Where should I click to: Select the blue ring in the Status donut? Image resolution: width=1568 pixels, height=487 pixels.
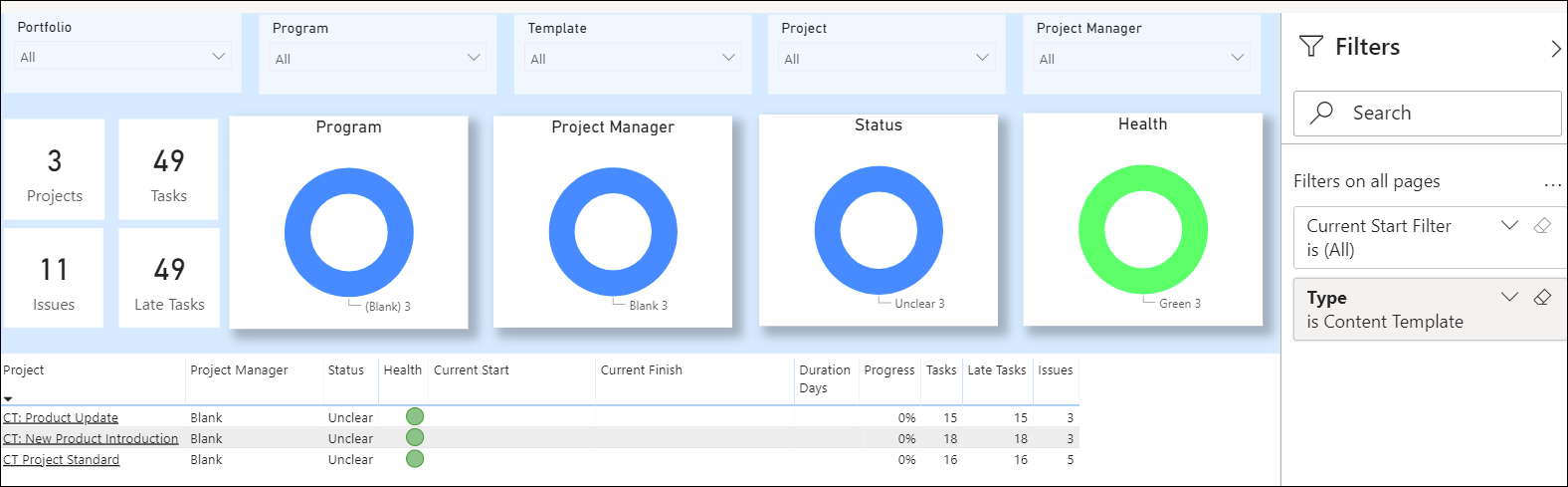pyautogui.click(x=827, y=231)
